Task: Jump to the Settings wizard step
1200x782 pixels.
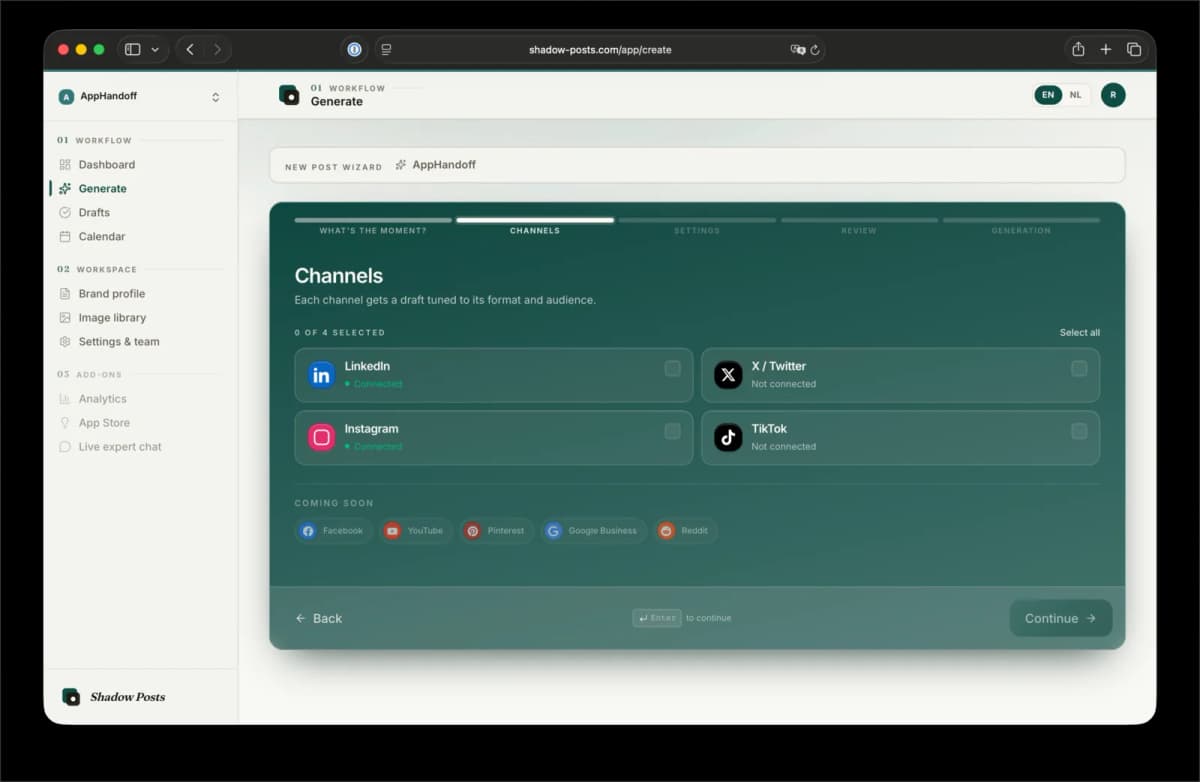Action: tap(697, 225)
